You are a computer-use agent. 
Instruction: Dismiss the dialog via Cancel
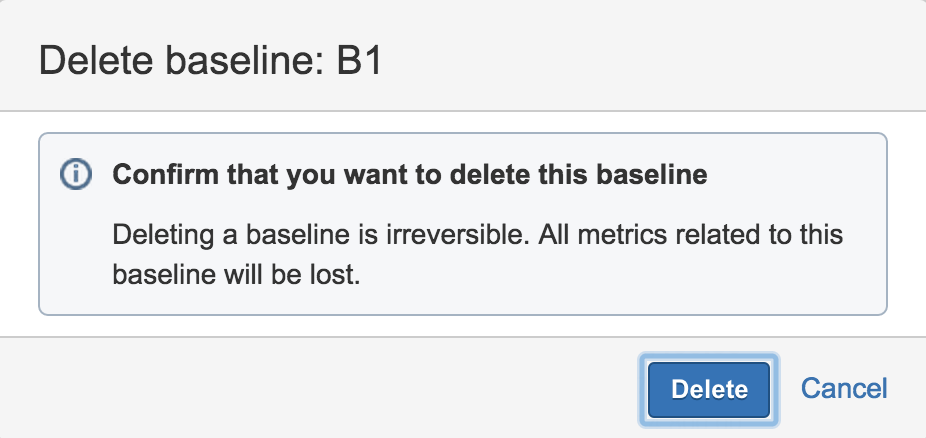[x=844, y=388]
